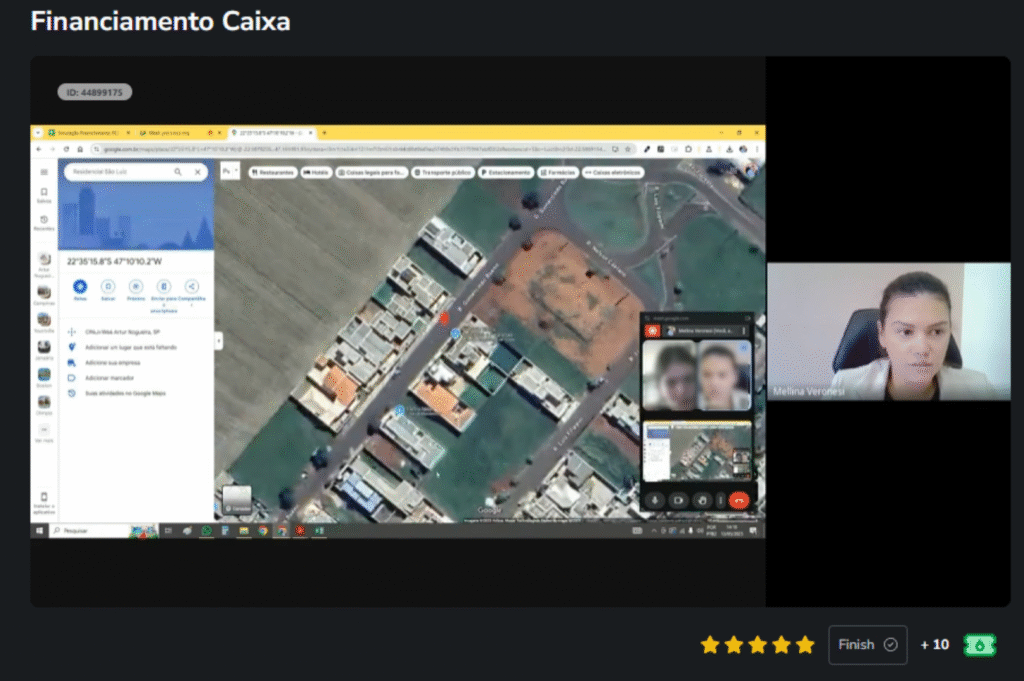Open the Recentes icon in Maps sidebar
1024x681 pixels.
44,220
